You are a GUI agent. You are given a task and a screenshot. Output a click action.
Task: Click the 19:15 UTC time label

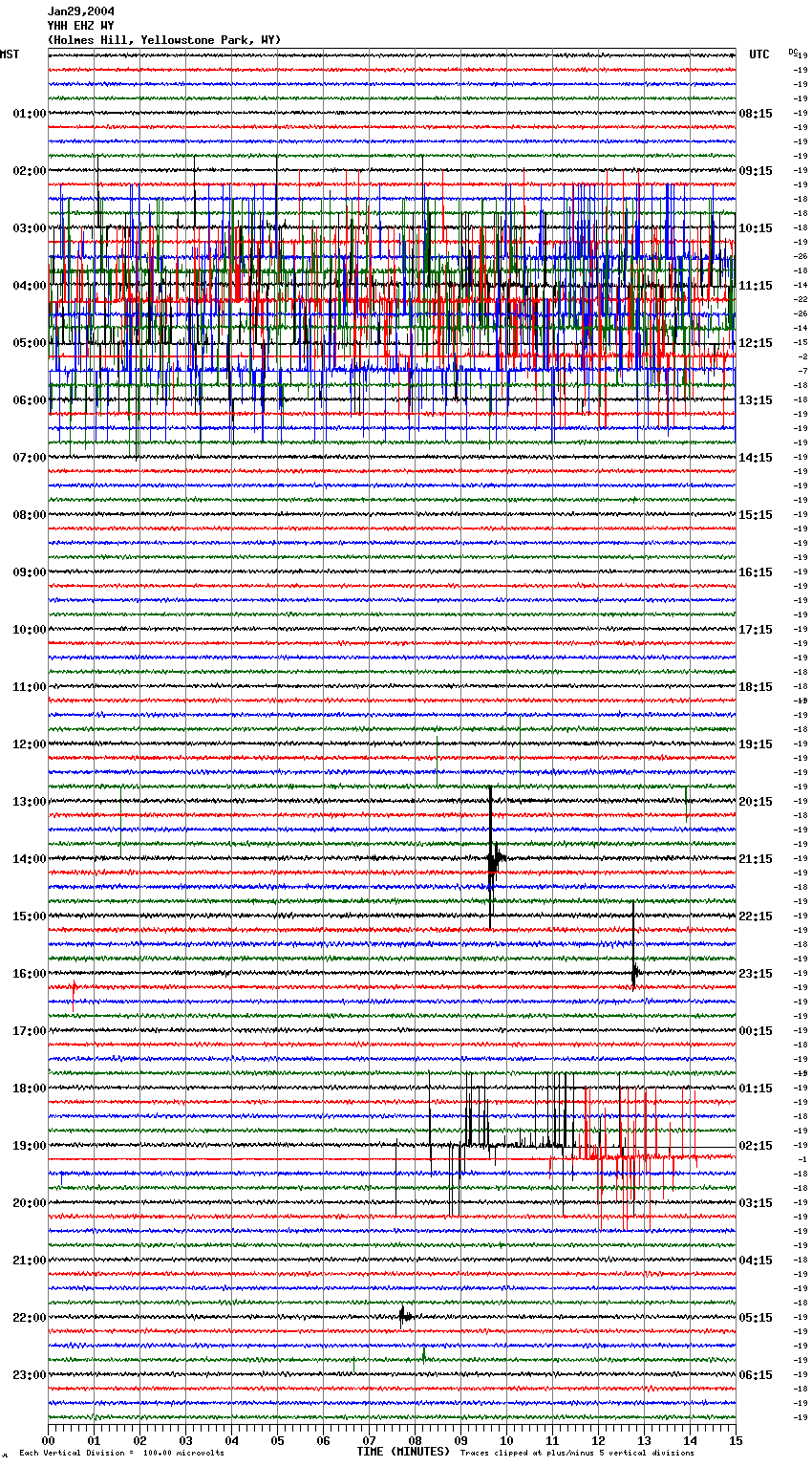coord(756,744)
